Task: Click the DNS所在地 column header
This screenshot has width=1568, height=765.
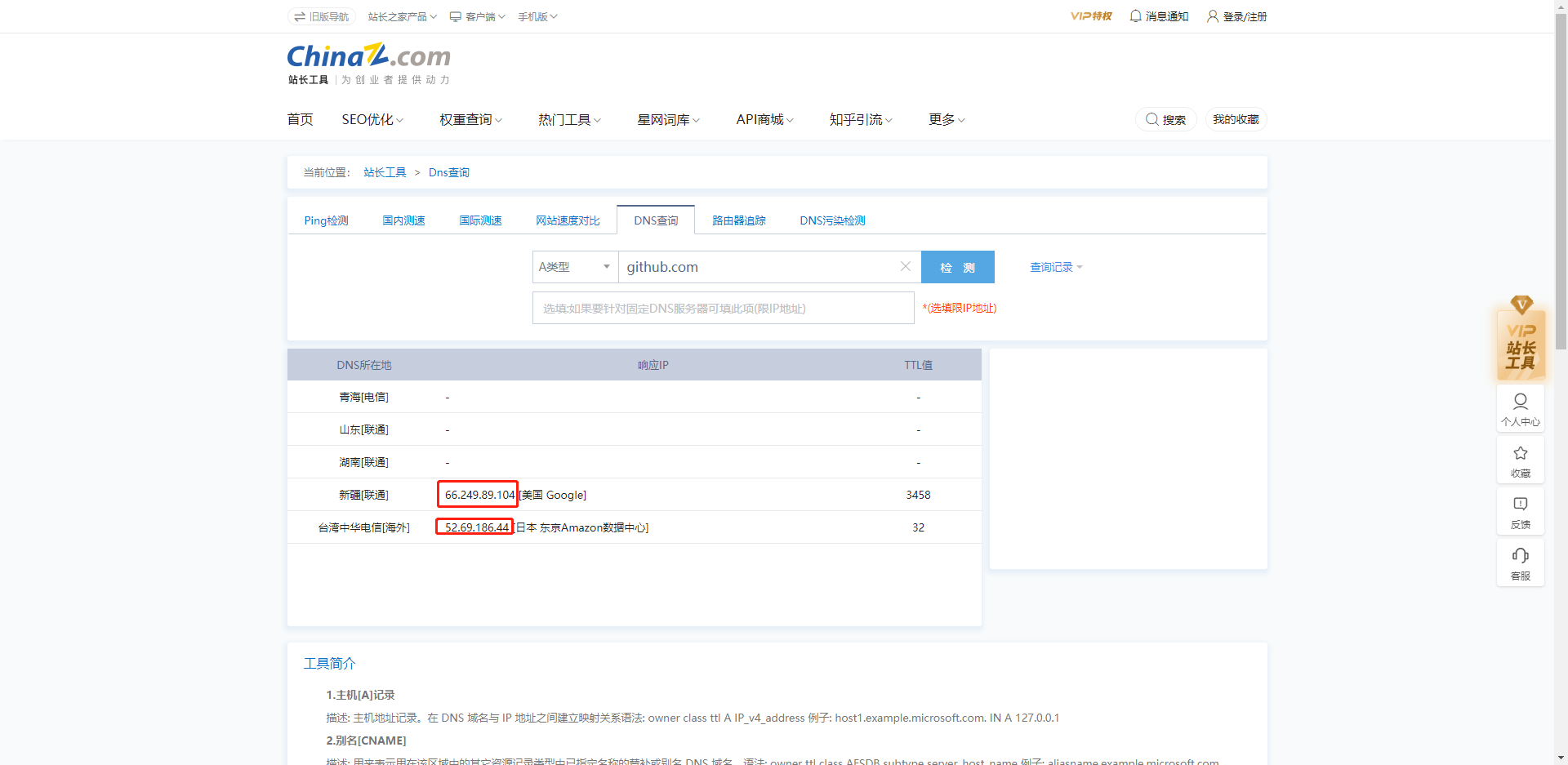Action: click(x=363, y=365)
